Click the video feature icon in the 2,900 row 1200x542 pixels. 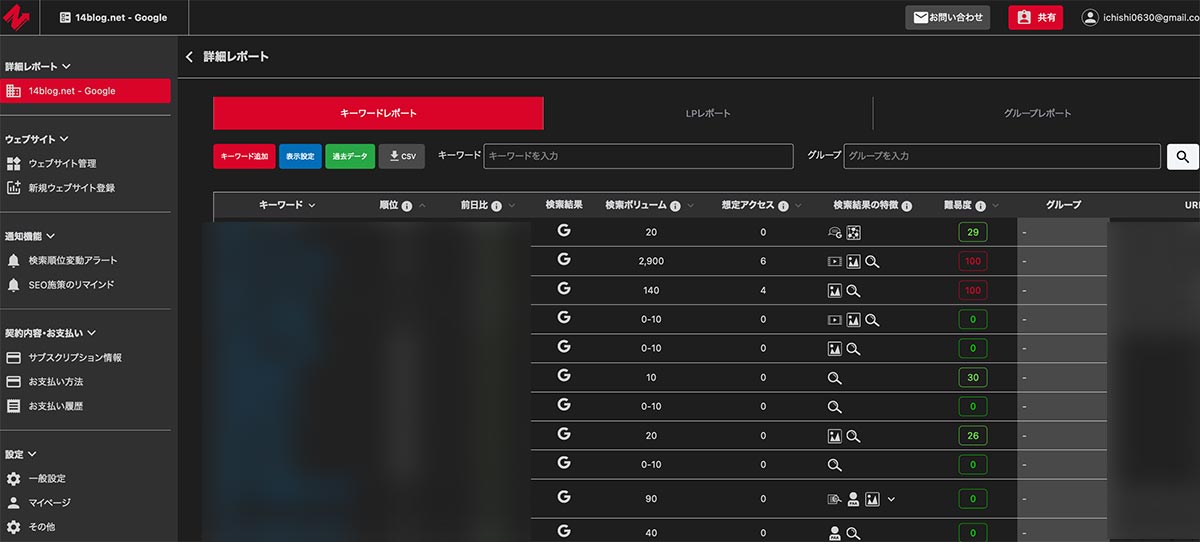834,262
